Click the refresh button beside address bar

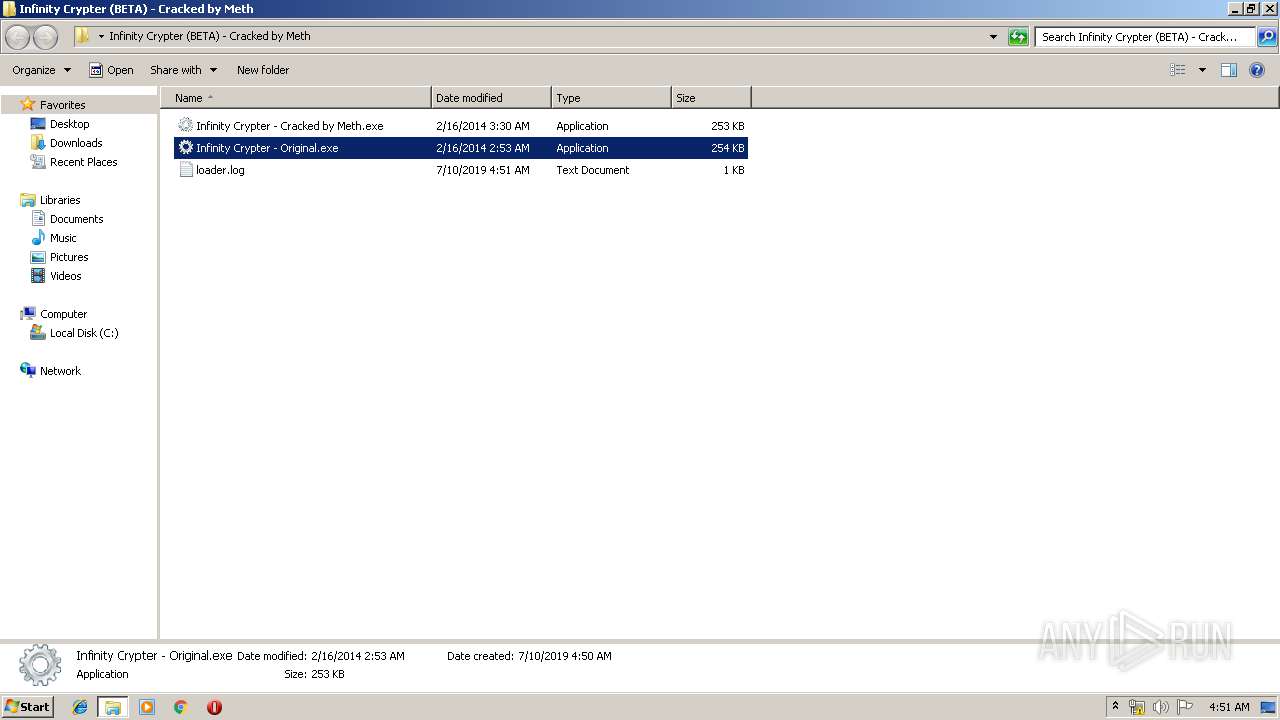pyautogui.click(x=1018, y=37)
